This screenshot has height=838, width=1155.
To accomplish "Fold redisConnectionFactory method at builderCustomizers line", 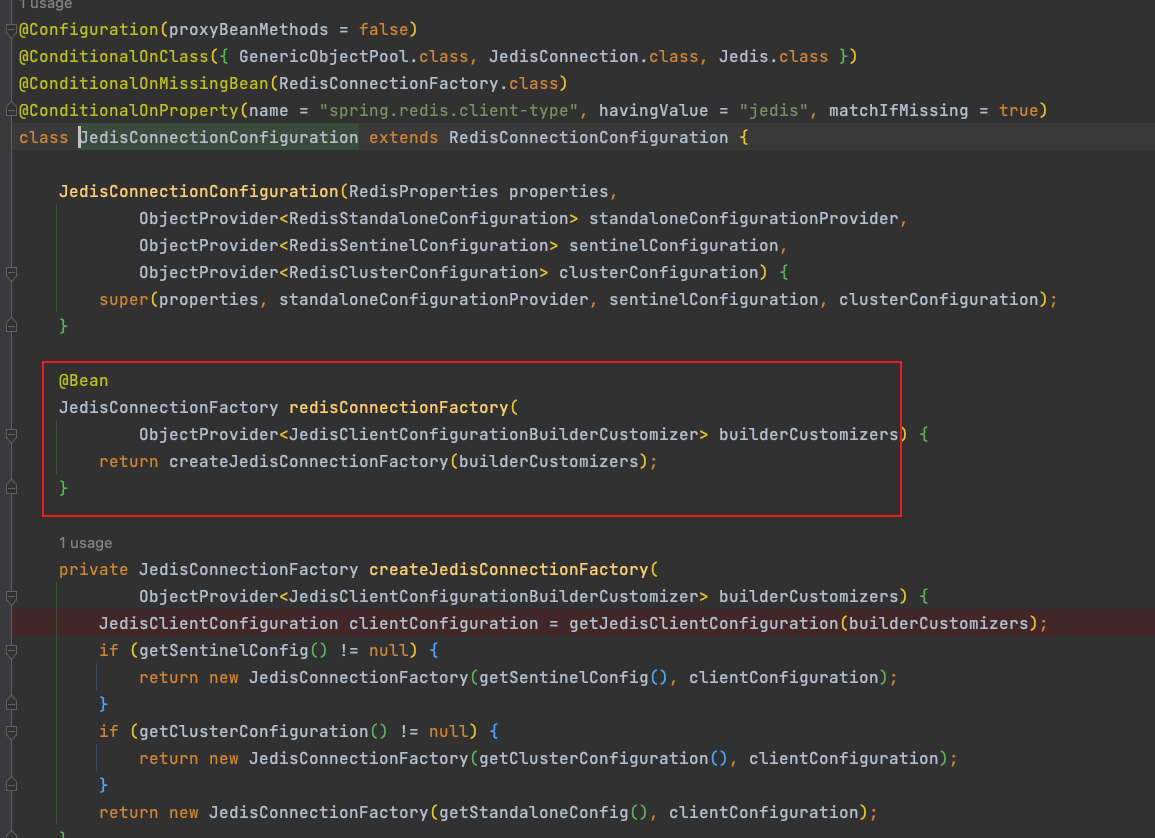I will coord(11,435).
